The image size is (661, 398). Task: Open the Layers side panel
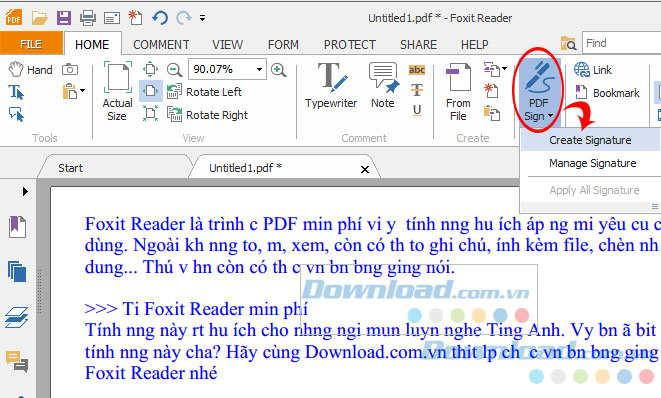tap(17, 317)
